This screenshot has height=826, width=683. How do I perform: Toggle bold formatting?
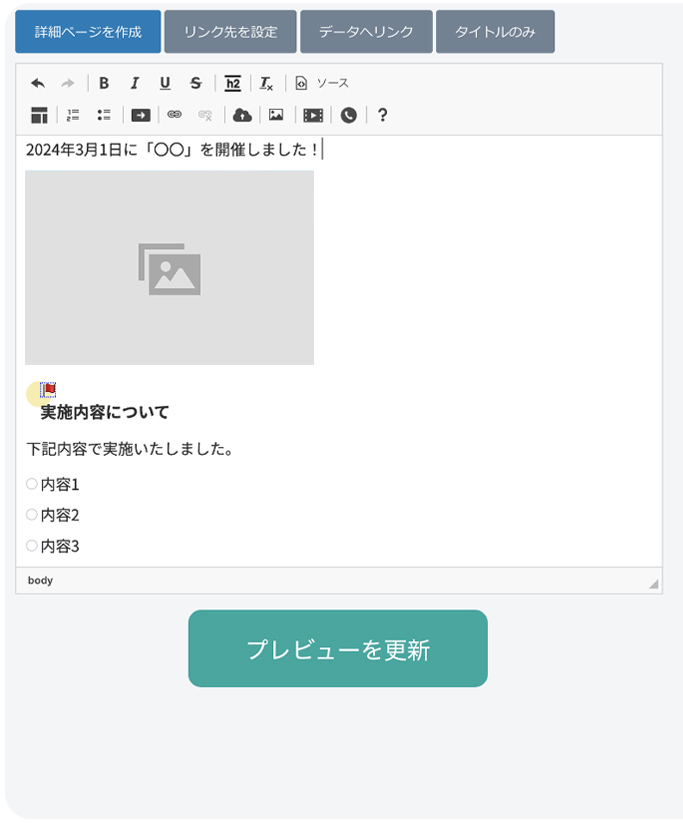(x=104, y=83)
